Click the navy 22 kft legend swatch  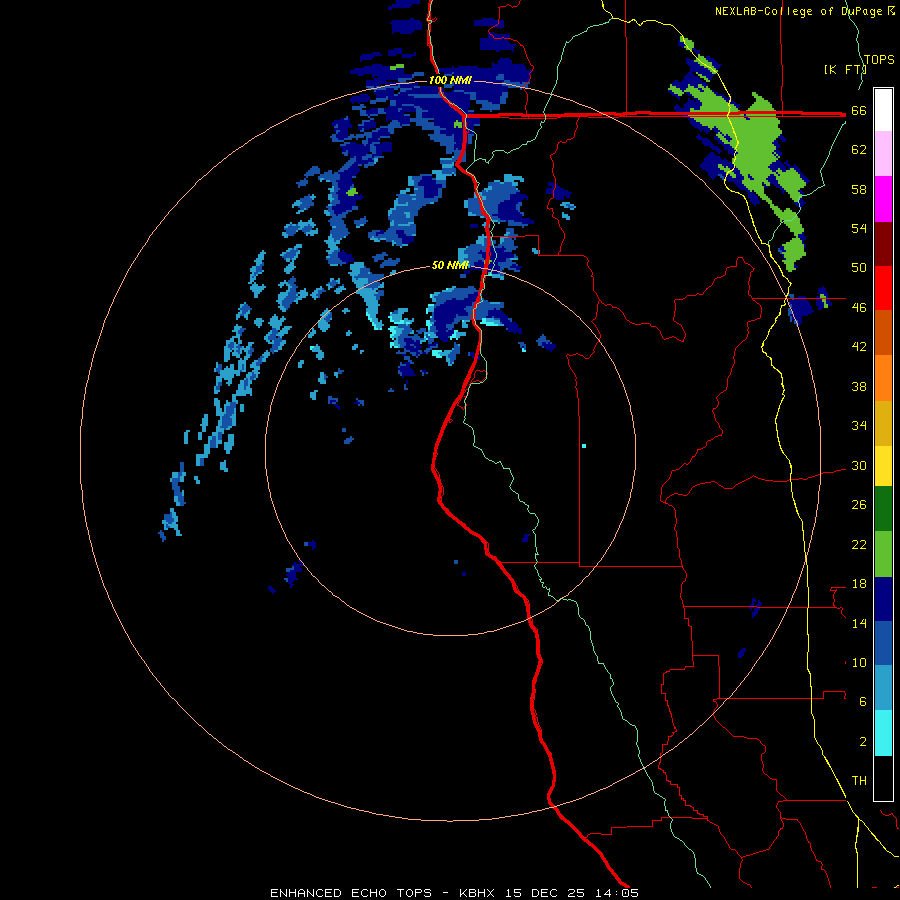pyautogui.click(x=883, y=599)
